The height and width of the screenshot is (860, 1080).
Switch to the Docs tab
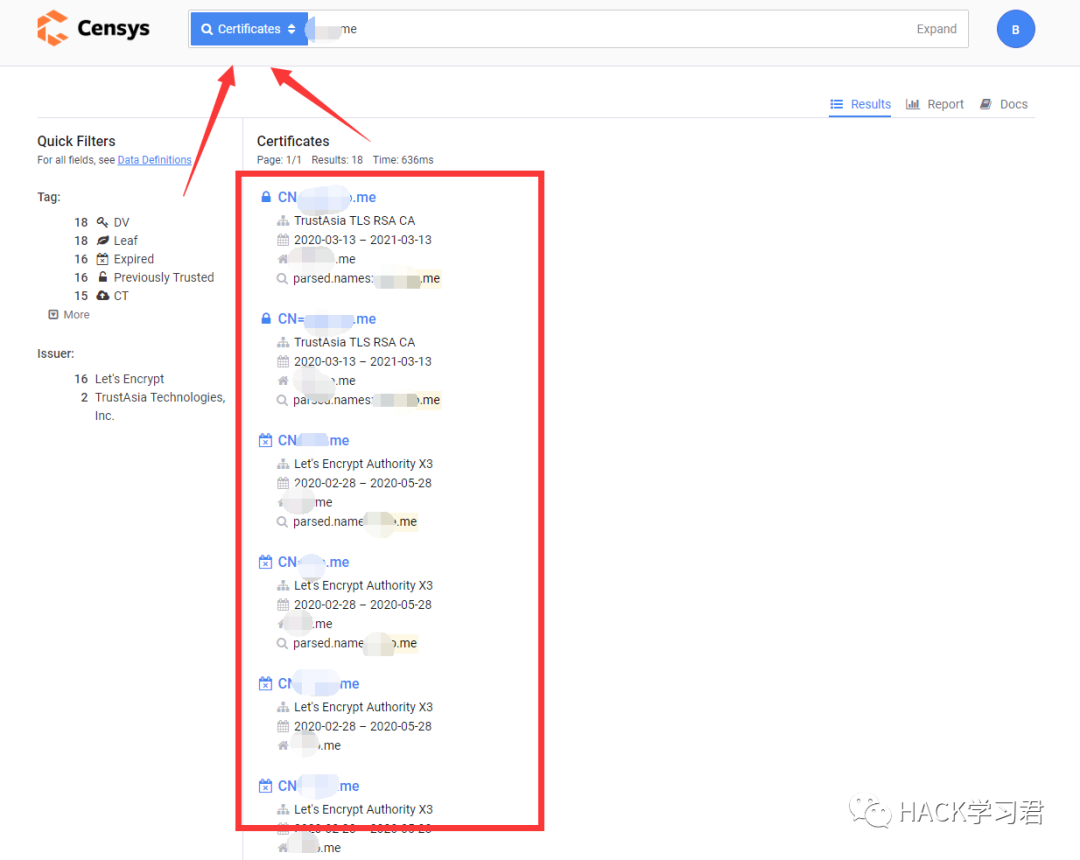point(1004,104)
